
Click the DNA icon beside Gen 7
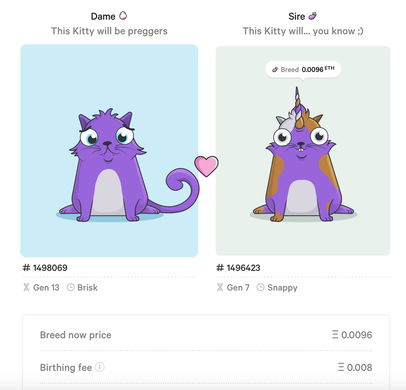[220, 287]
